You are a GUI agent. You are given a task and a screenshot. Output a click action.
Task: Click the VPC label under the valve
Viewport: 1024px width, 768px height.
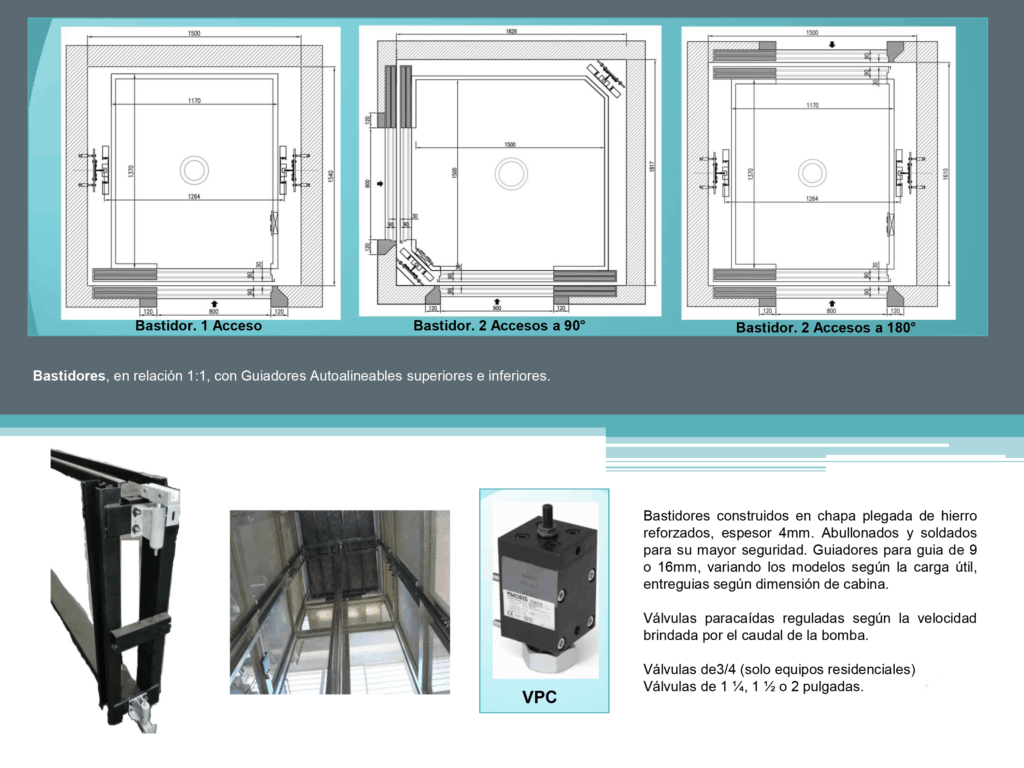tap(539, 697)
